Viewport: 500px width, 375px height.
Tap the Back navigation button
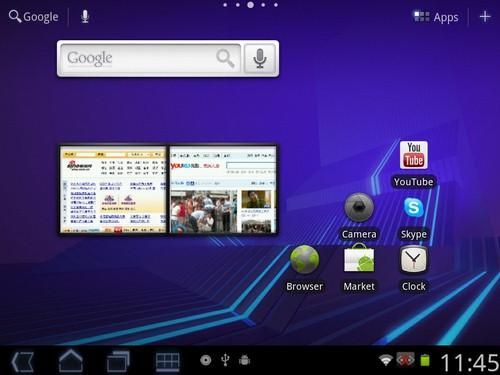click(23, 361)
